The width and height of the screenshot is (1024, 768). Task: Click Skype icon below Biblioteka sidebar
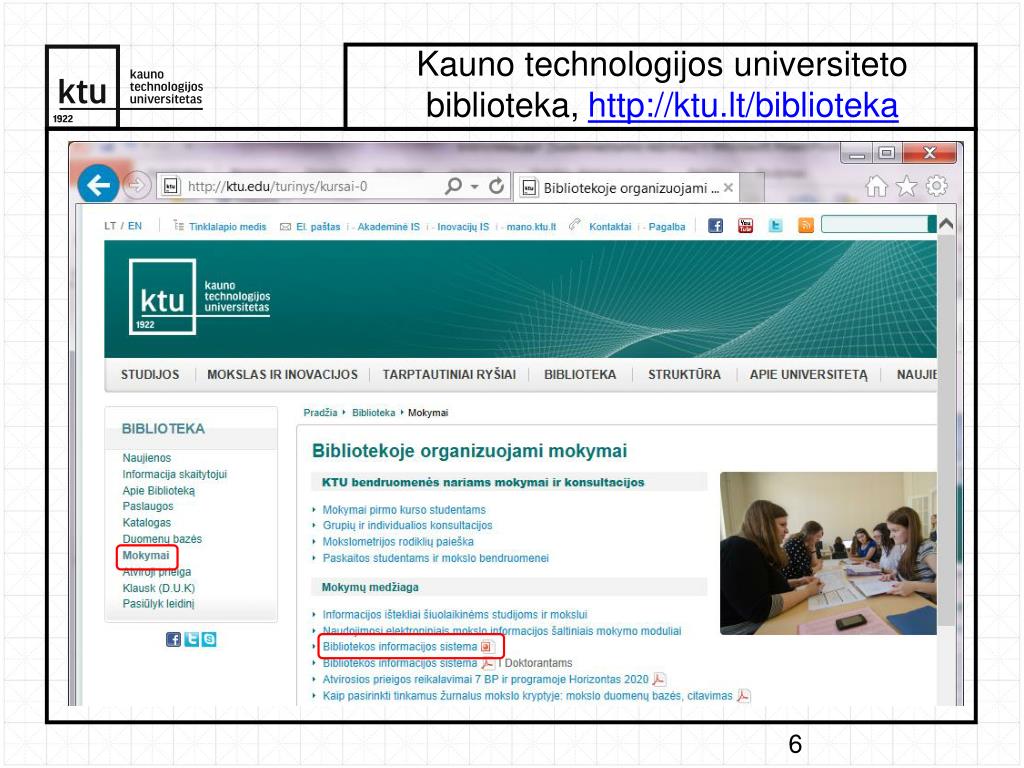(x=209, y=639)
